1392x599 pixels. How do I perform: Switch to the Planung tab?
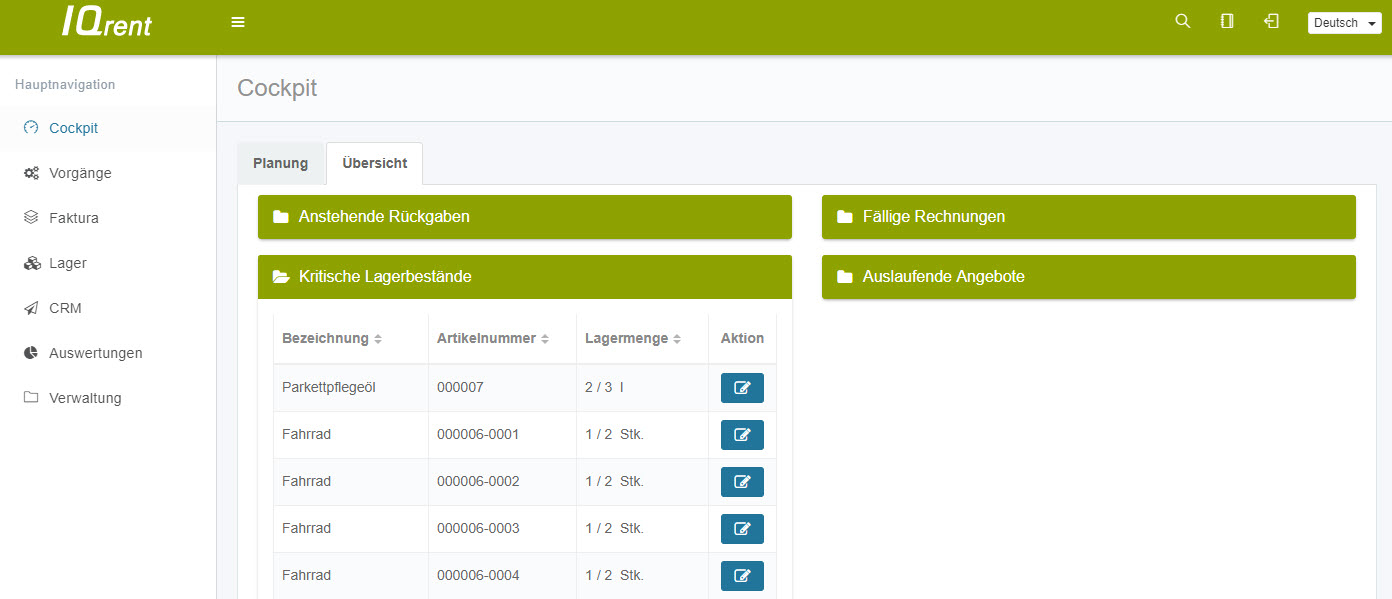[x=281, y=164]
